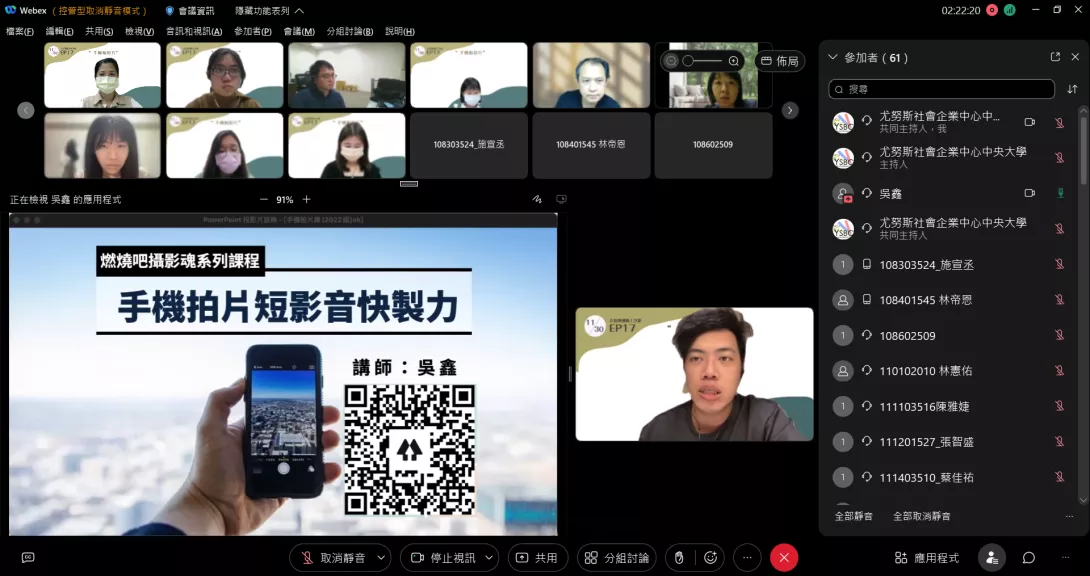Select the 108401545 林帝恩 video tile
Screen dimensions: 1090x576
[591, 145]
